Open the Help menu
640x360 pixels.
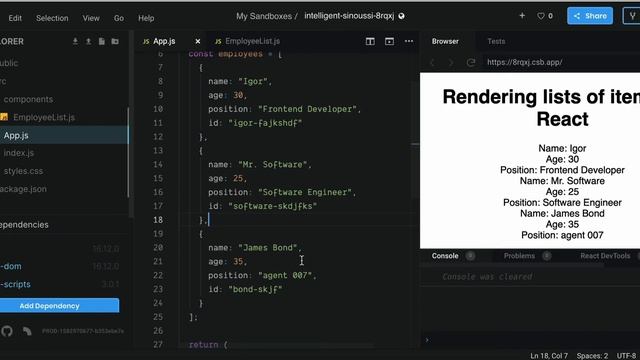(x=146, y=18)
